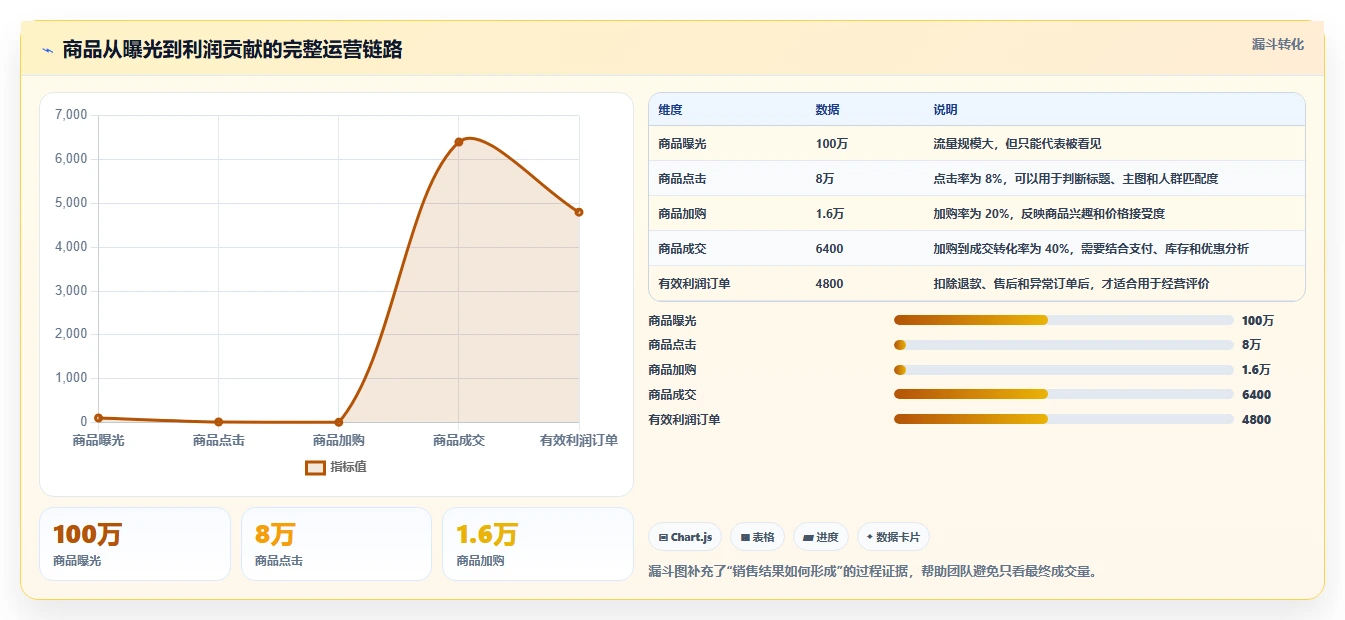The height and width of the screenshot is (620, 1345).
Task: Click the 加购到成交转化率为 40% description cell
Action: pos(1090,249)
